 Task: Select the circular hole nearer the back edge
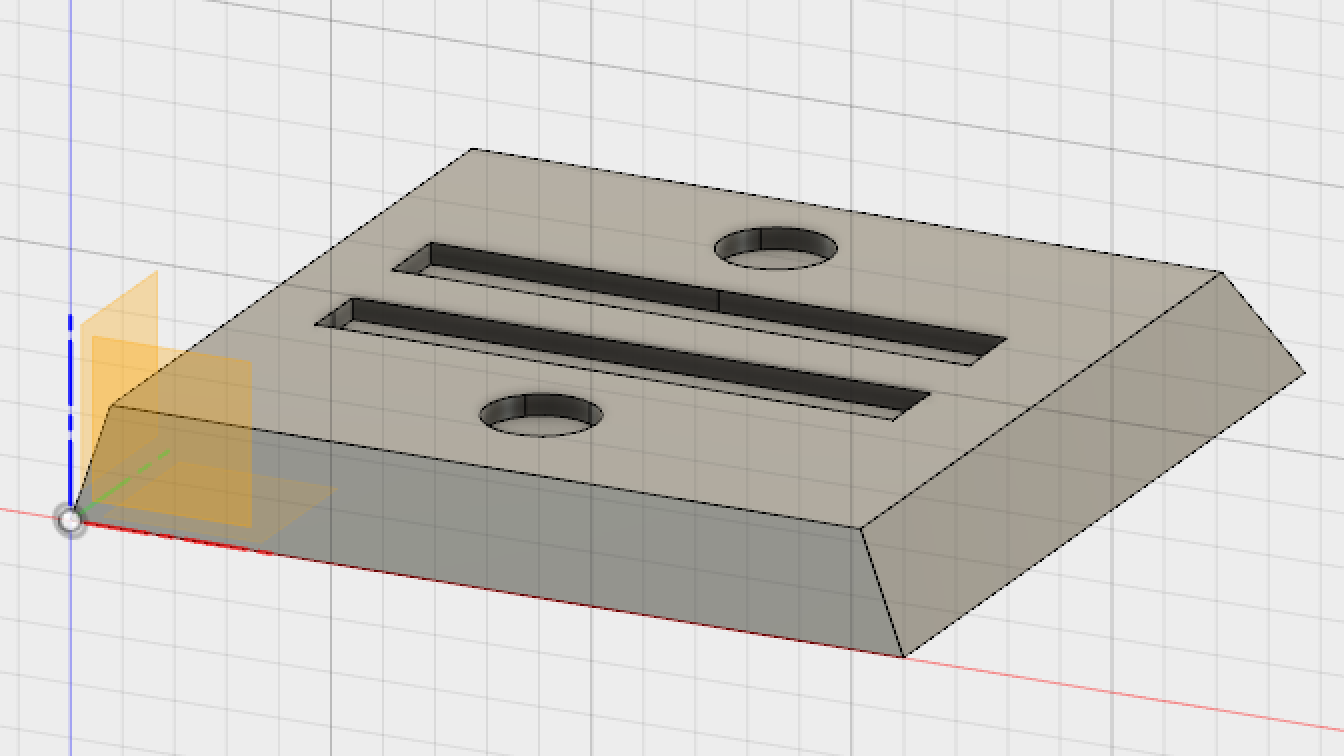777,248
